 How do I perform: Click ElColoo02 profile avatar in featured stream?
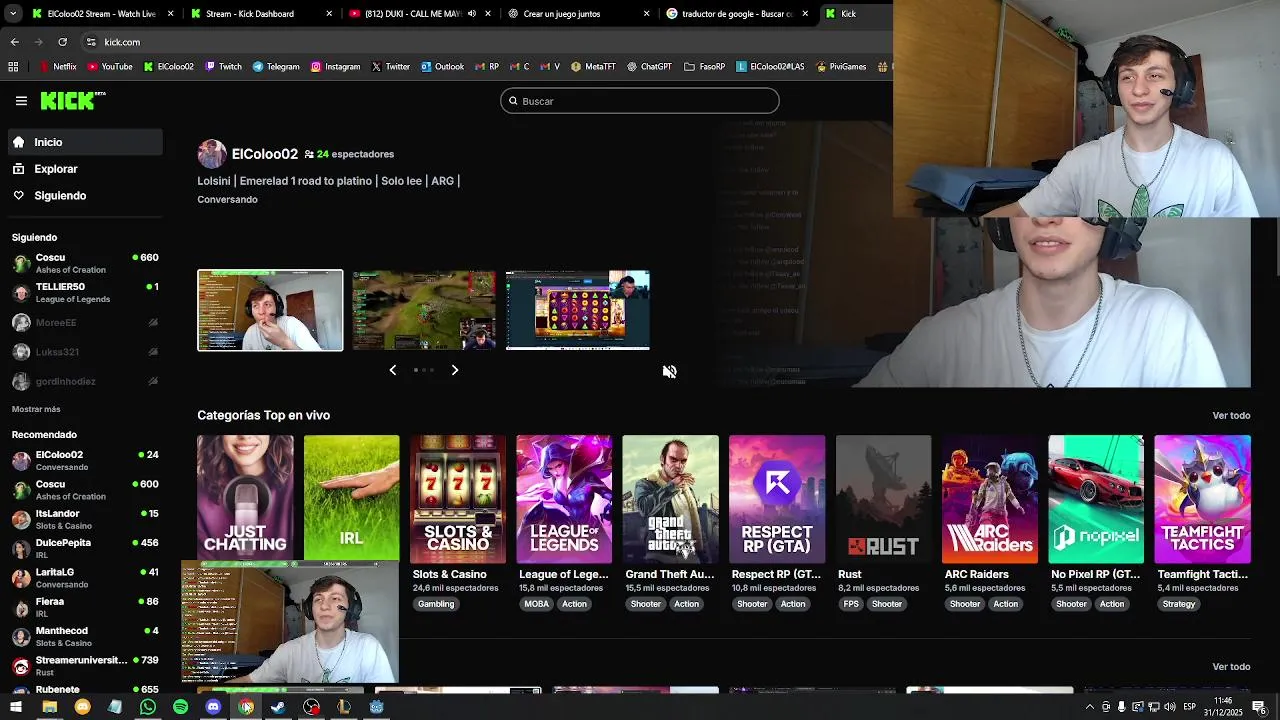pos(212,154)
